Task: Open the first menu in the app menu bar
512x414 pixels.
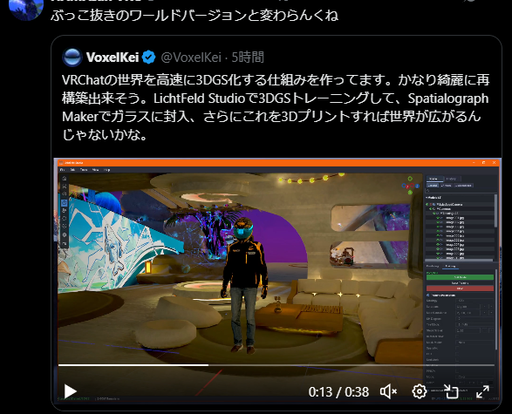Action: click(62, 170)
